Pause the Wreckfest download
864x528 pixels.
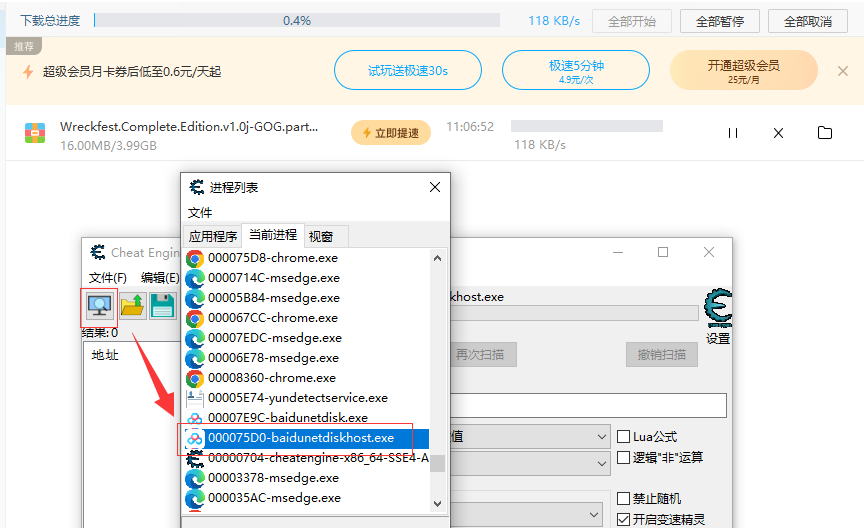732,133
